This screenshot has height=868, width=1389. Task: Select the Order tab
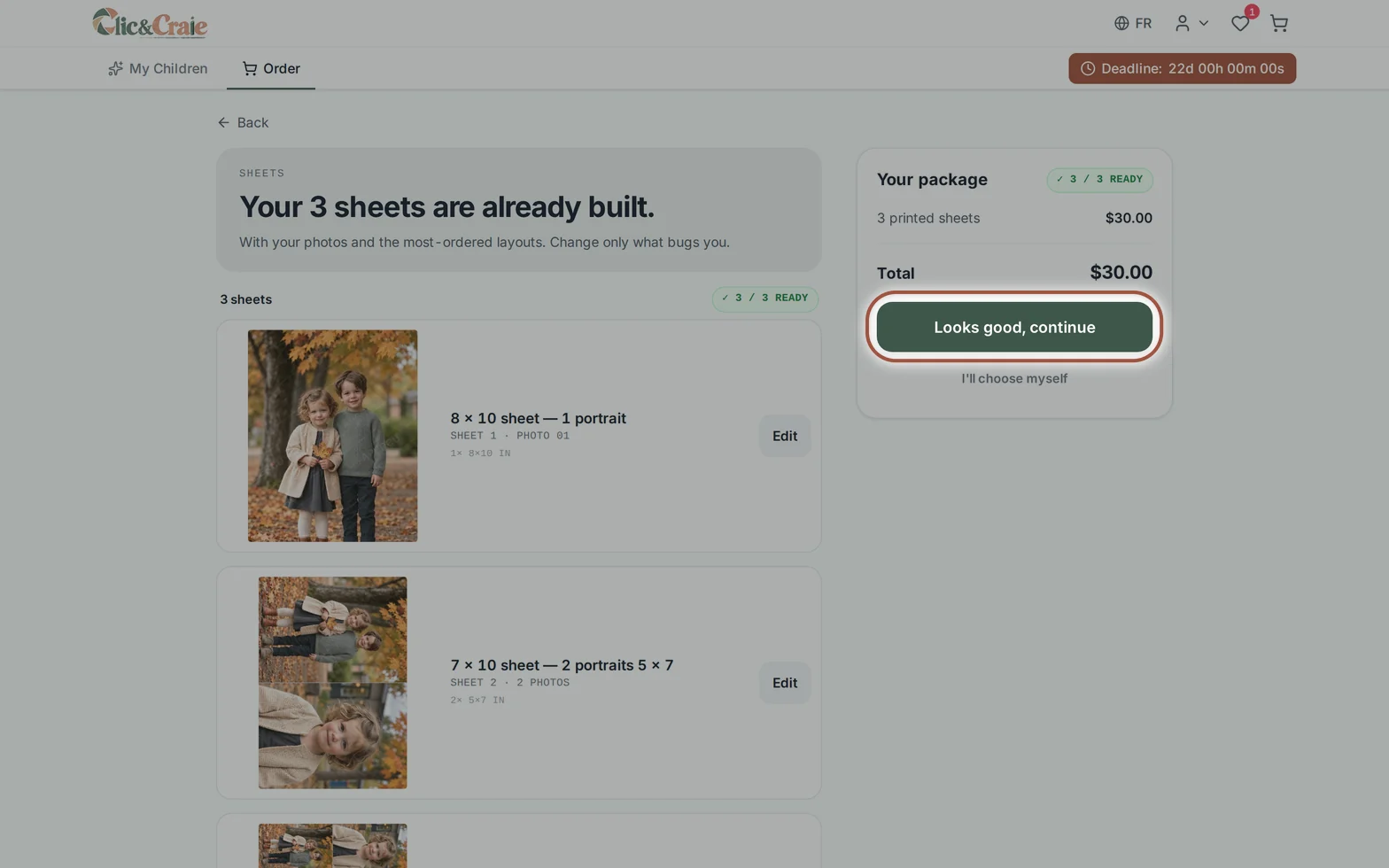coord(271,68)
